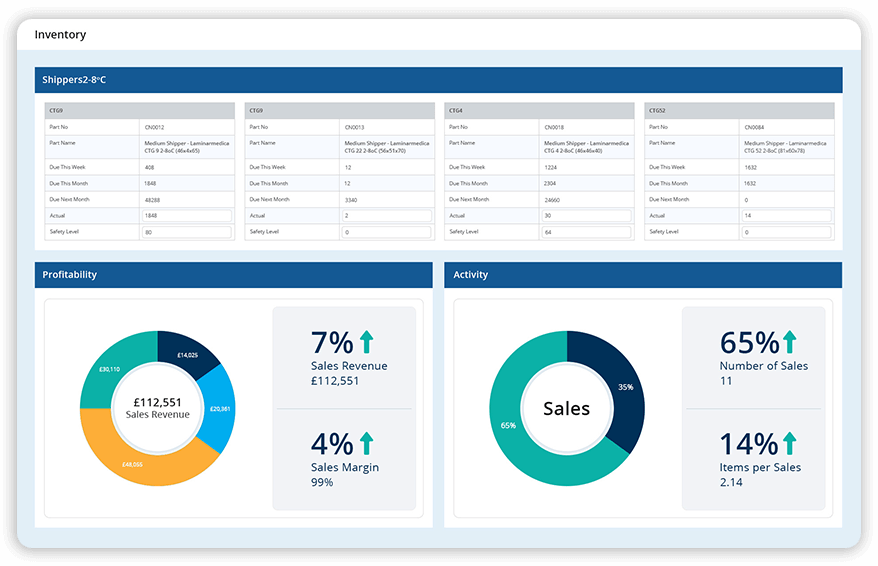Click Actual input field for part CN0012
878x566 pixels.
[x=186, y=216]
